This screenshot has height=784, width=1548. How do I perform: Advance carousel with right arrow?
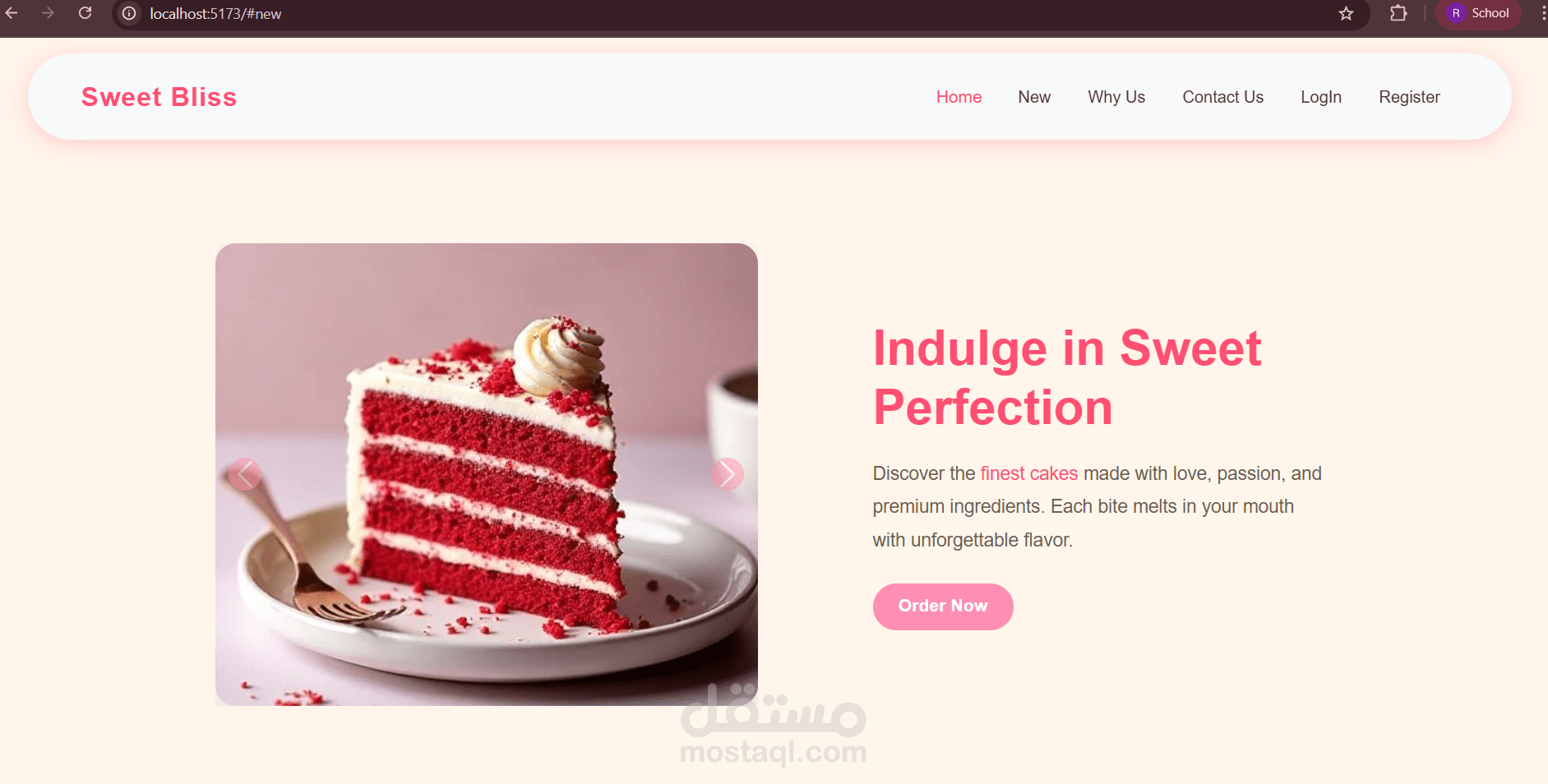[x=728, y=474]
